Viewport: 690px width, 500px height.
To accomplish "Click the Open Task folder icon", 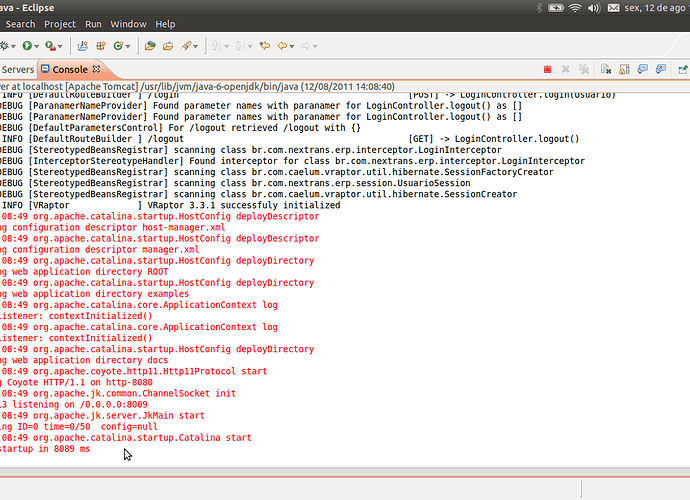I will (168, 46).
